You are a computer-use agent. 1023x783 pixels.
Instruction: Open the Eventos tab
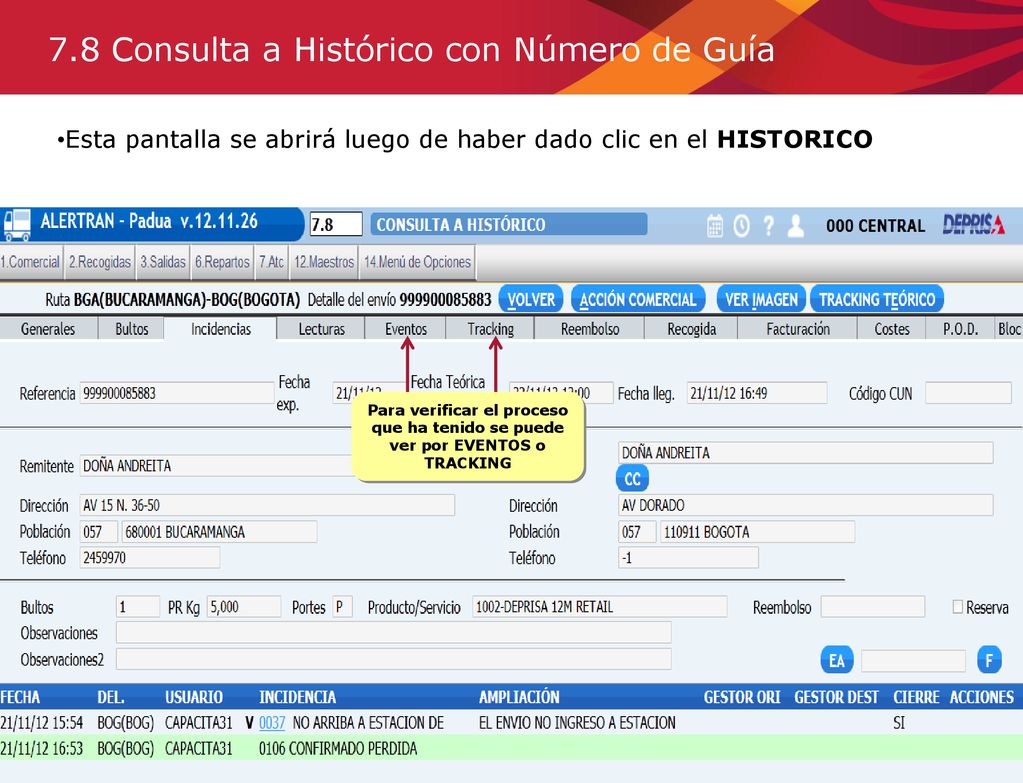(406, 329)
